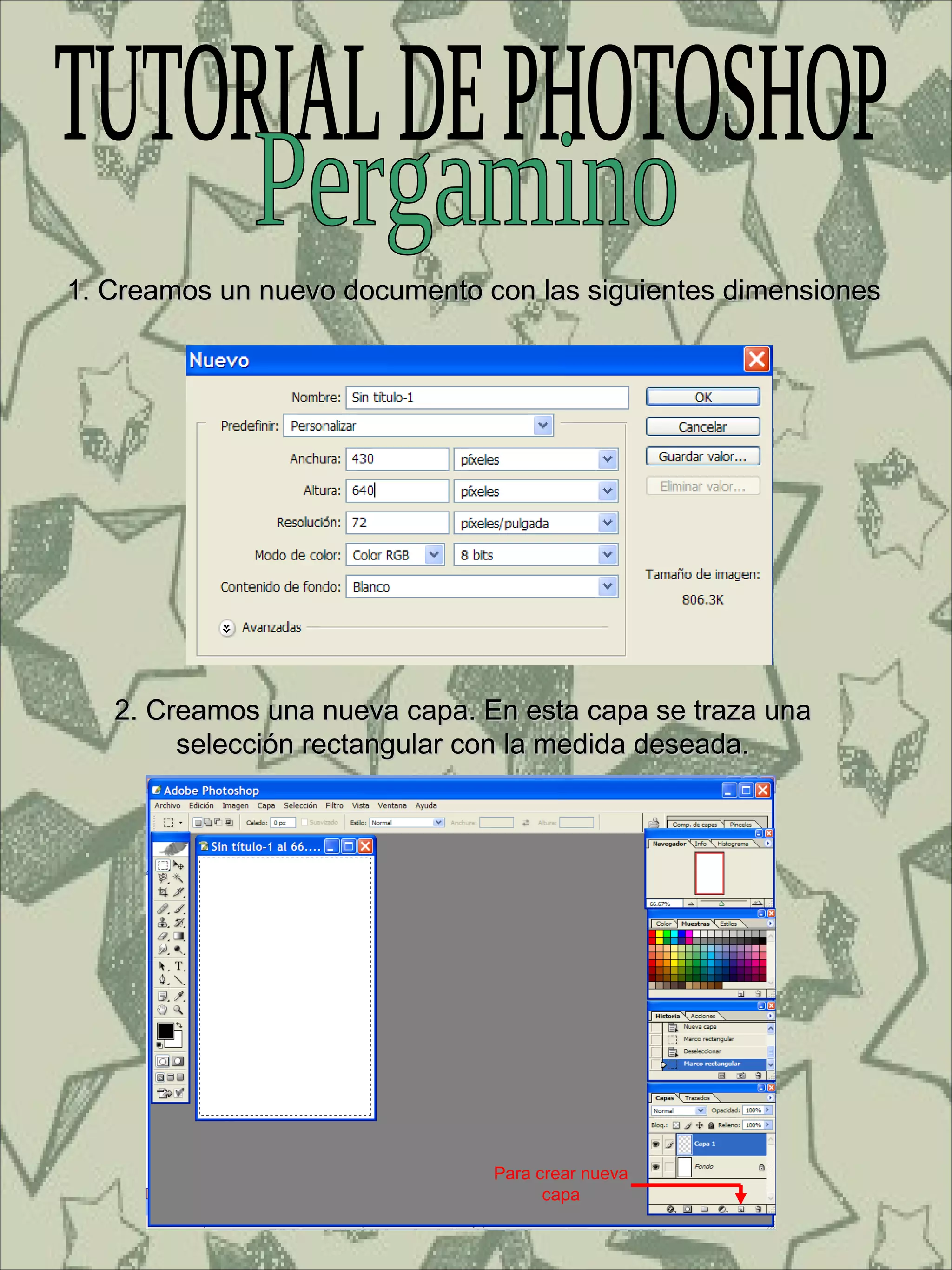Click the create new layer icon

[x=741, y=1209]
